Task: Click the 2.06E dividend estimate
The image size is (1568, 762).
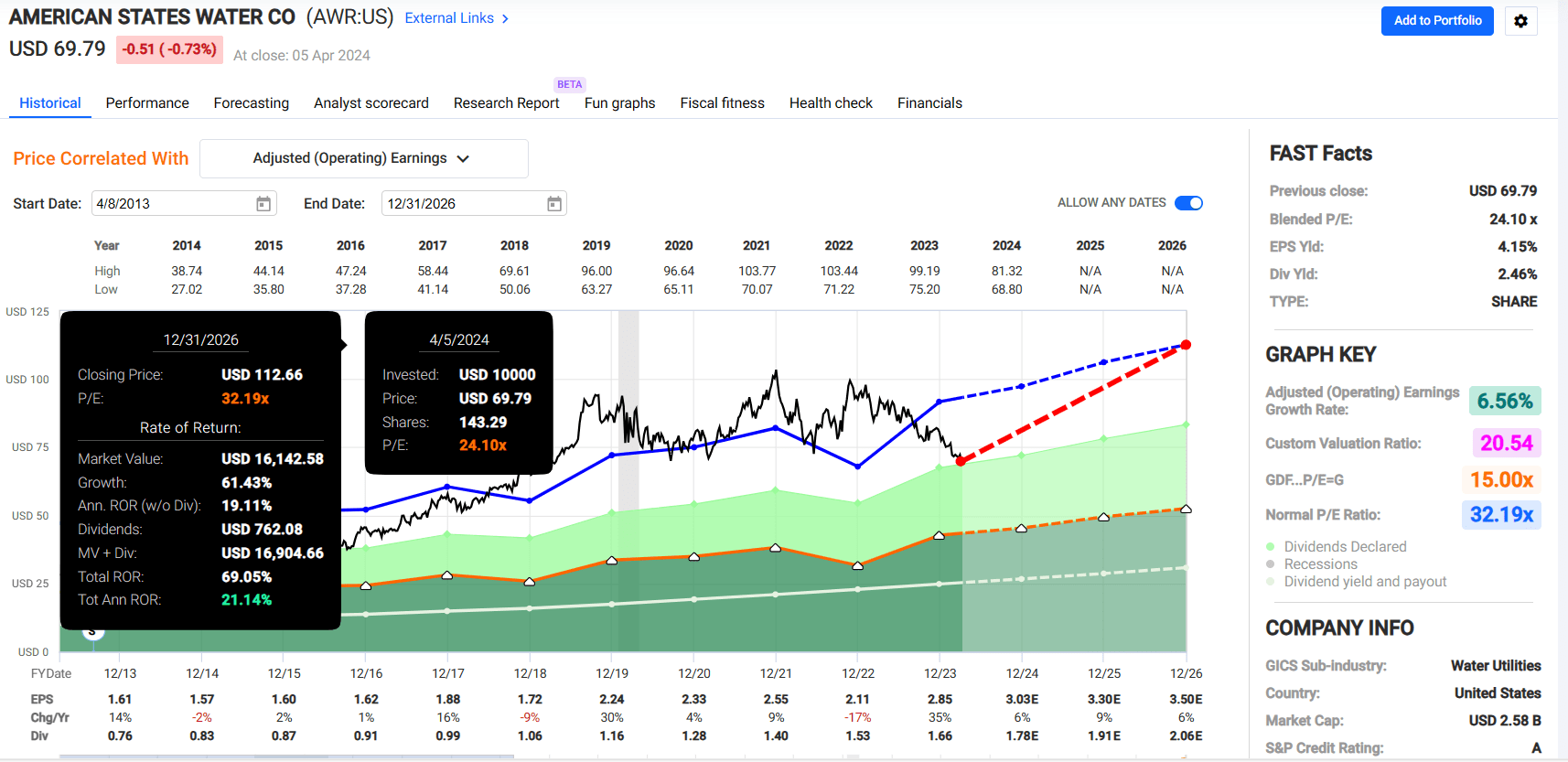Action: (1186, 735)
